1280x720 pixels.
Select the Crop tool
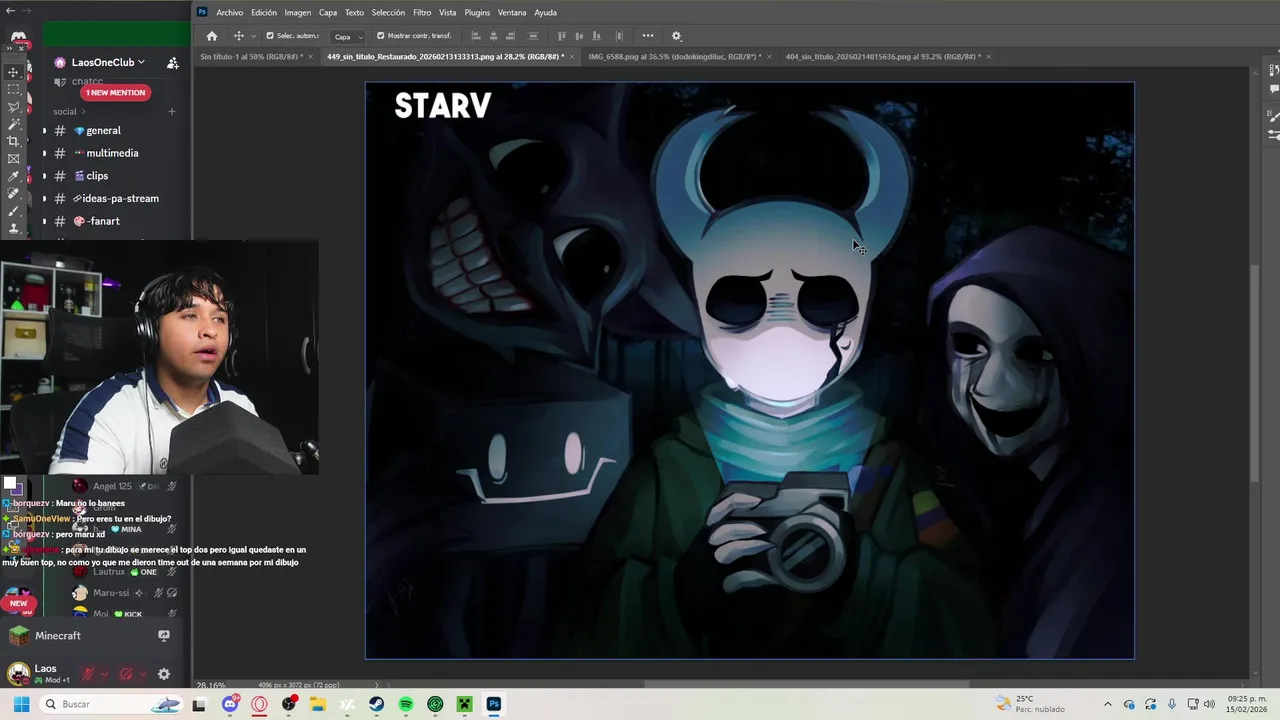[13, 141]
